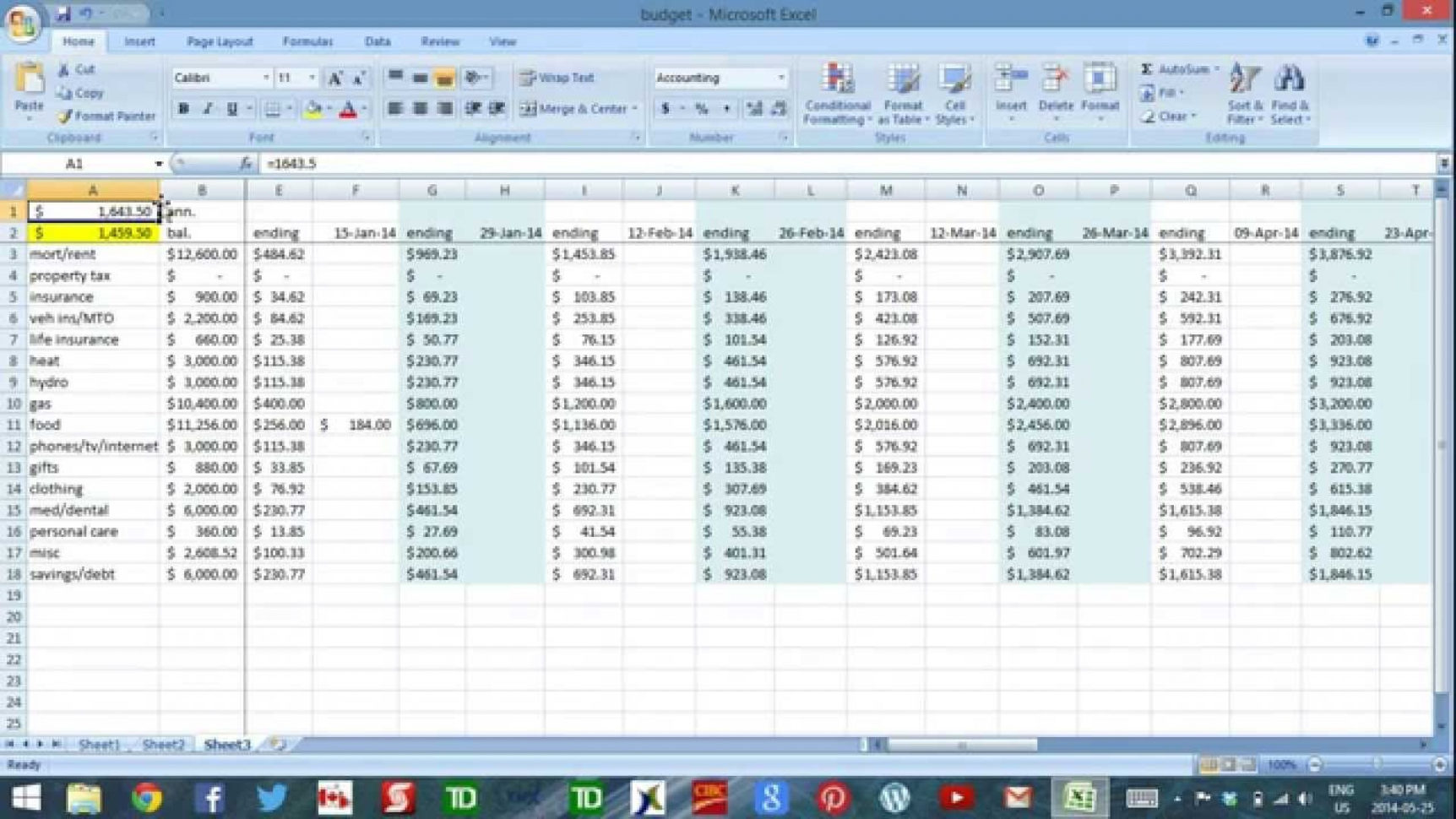Apply Cell Styles formatting

pos(955,95)
